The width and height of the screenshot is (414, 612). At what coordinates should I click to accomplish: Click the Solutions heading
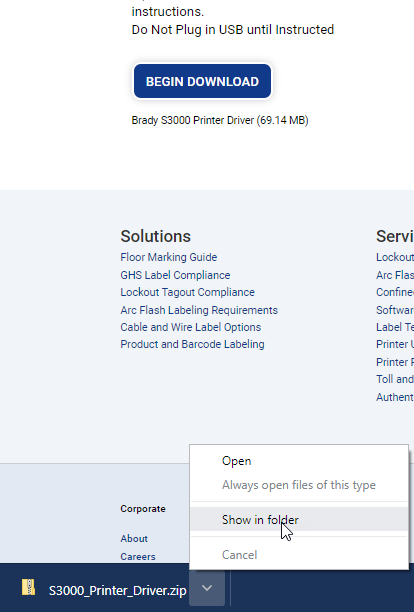[x=156, y=236]
